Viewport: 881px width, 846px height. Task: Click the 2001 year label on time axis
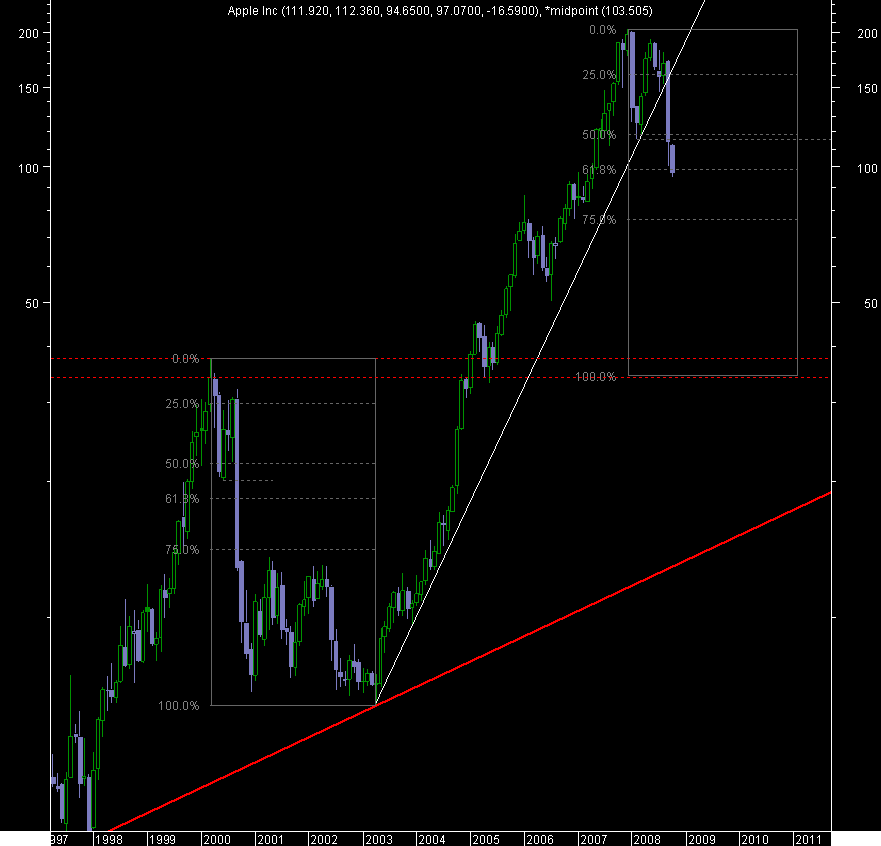point(270,839)
